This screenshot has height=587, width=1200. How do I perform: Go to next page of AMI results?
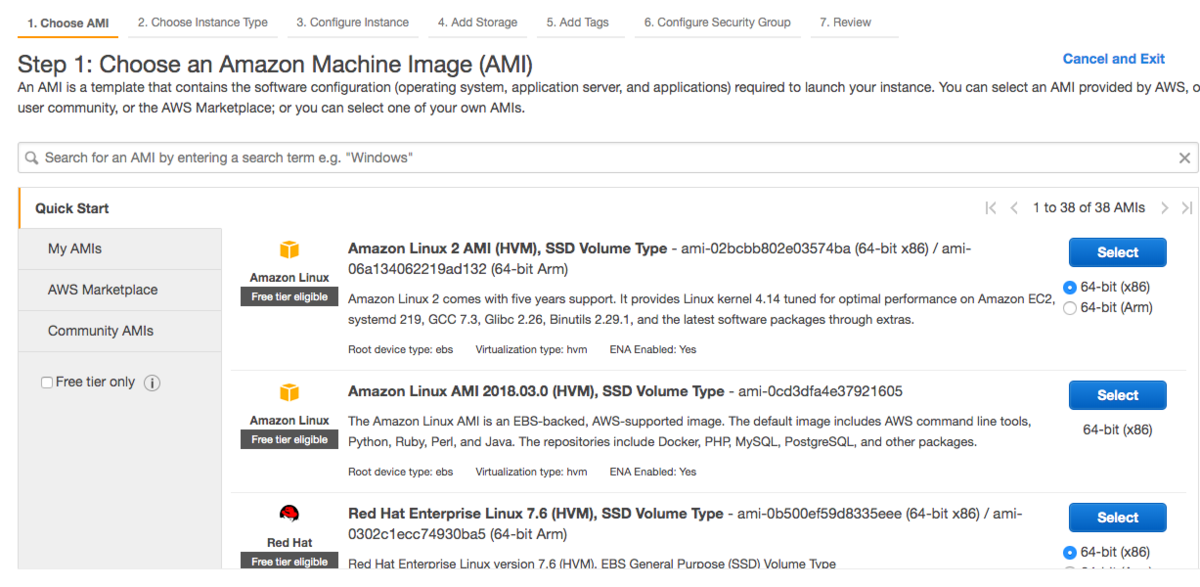(1164, 208)
